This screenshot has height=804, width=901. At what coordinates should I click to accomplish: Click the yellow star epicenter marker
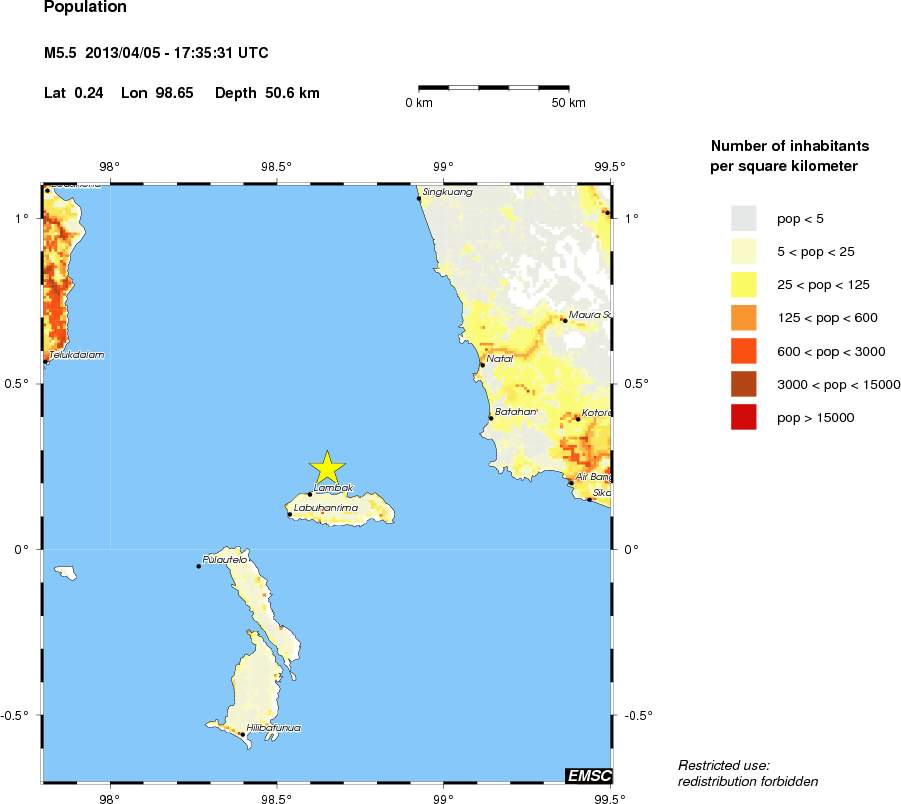[327, 467]
